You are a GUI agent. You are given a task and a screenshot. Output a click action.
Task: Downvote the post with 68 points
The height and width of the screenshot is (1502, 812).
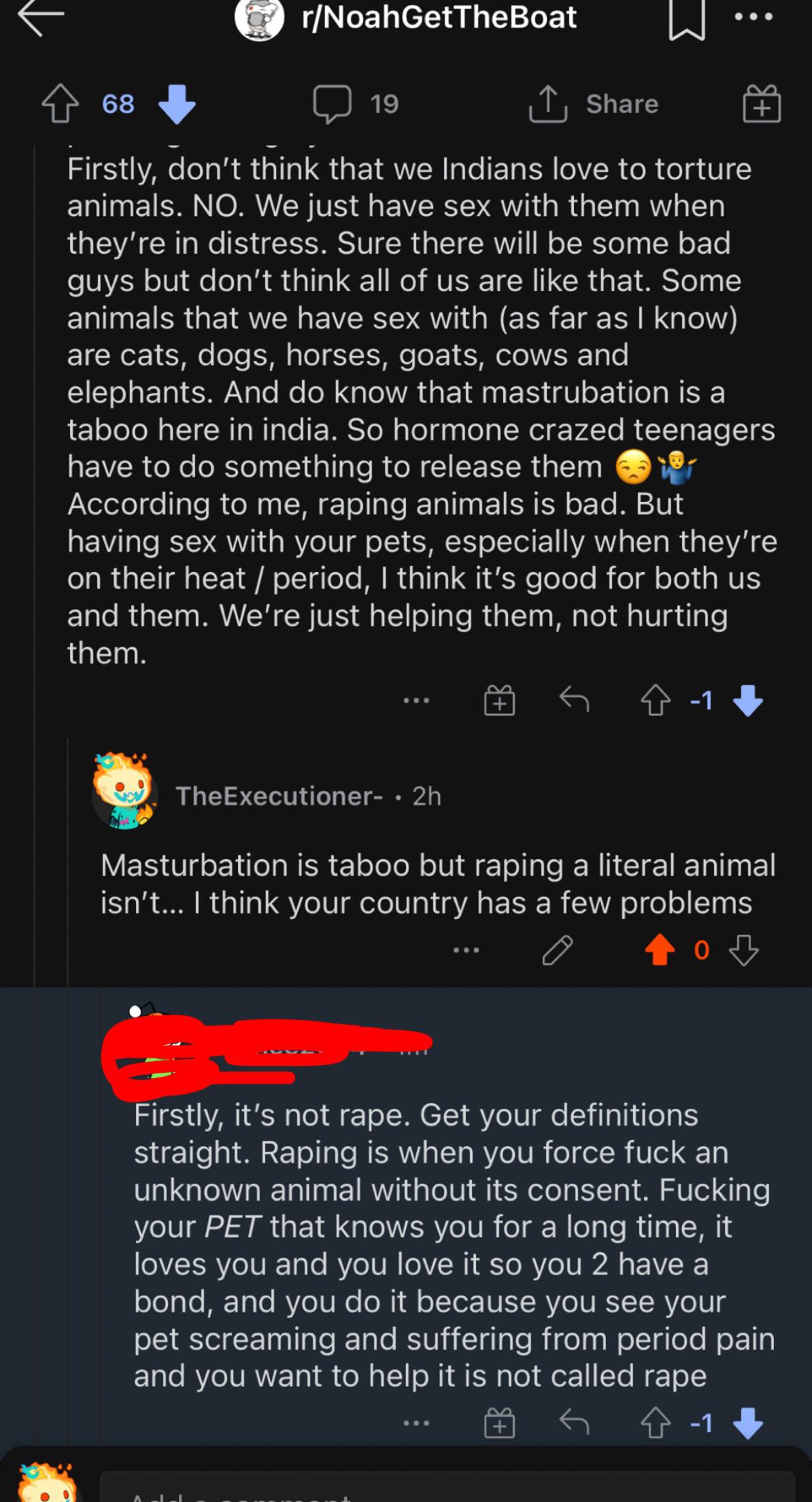point(177,105)
